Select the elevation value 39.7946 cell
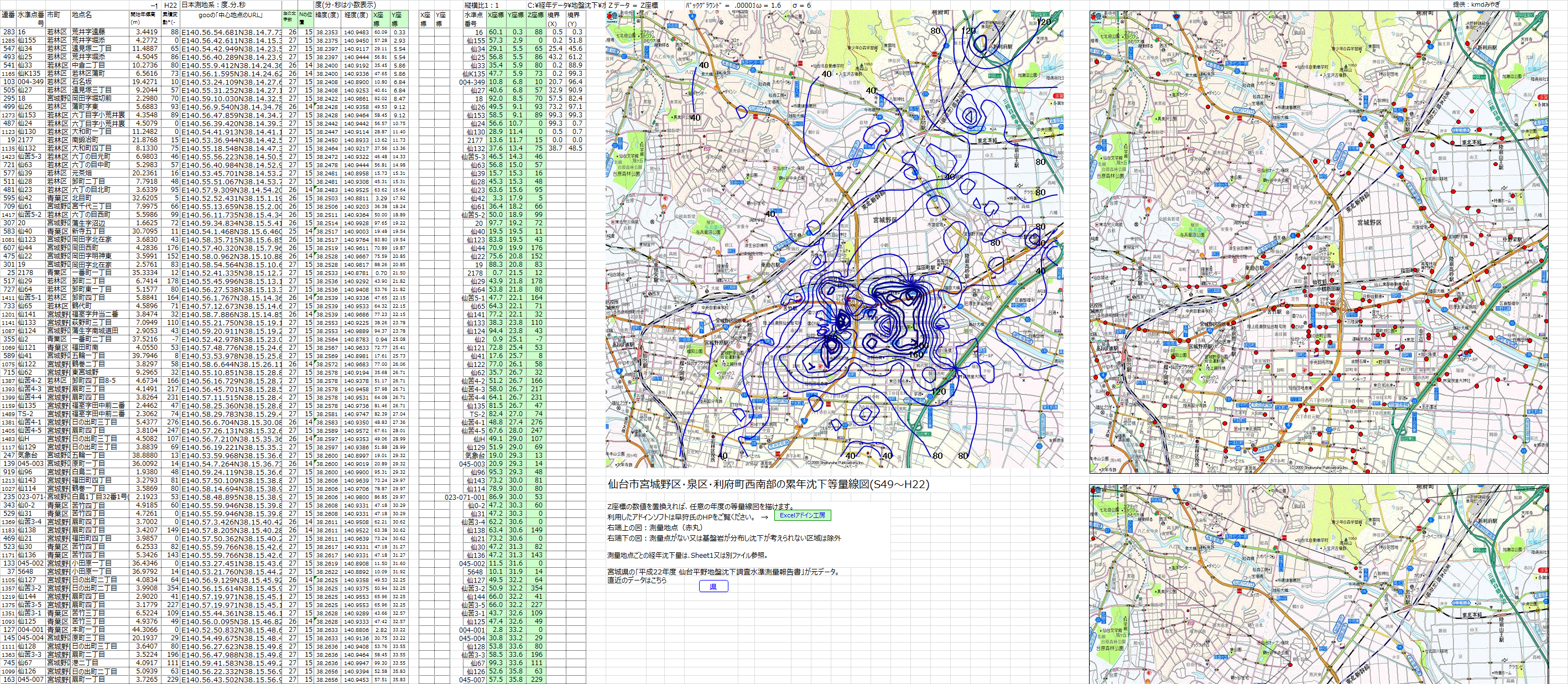The width and height of the screenshot is (1568, 684). [144, 356]
